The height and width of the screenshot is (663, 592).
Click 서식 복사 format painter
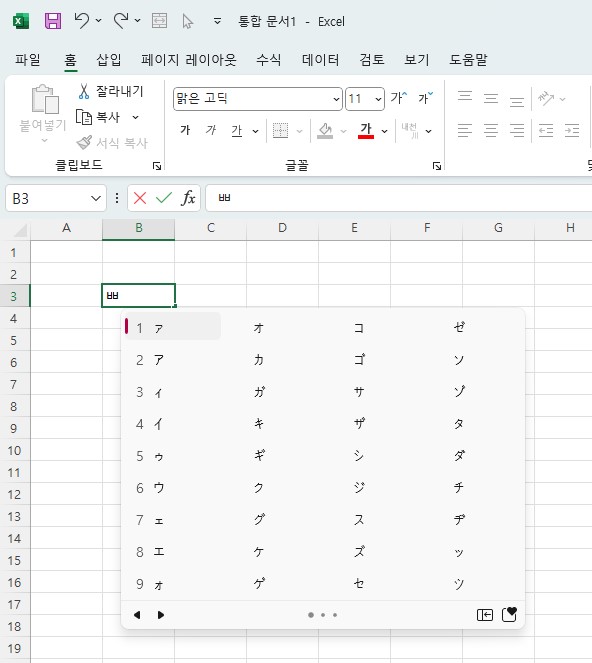[112, 143]
